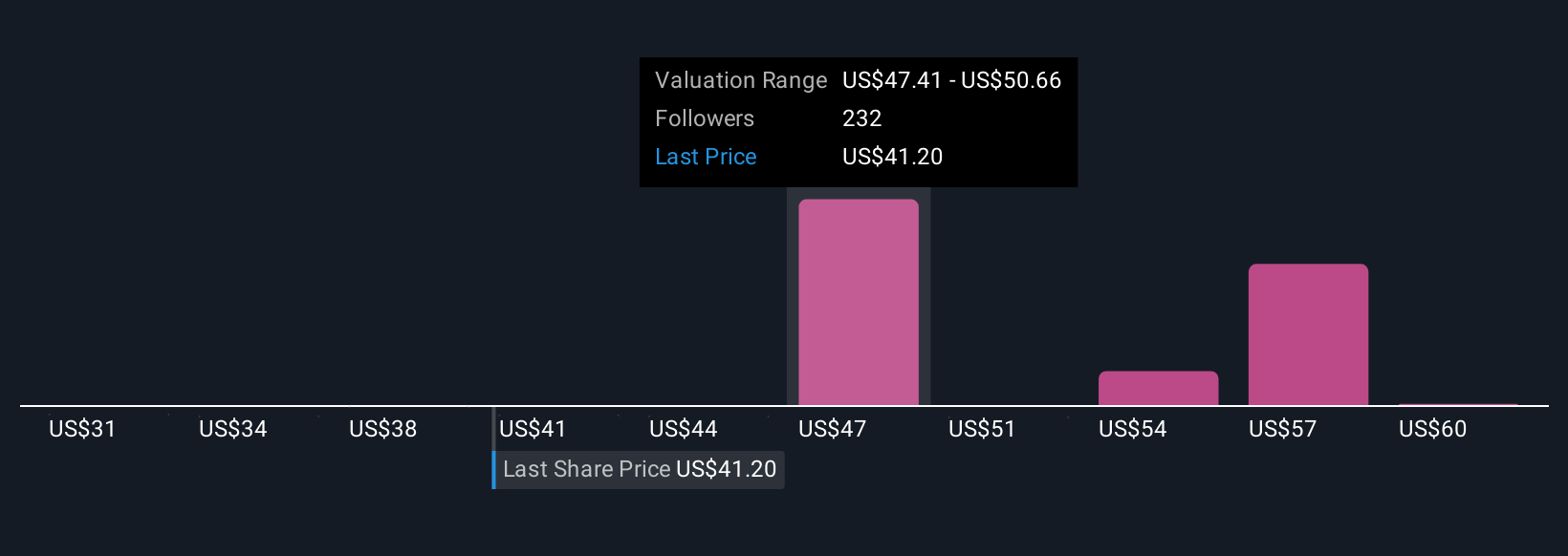Click the small US$54 valuation bar

1158,388
